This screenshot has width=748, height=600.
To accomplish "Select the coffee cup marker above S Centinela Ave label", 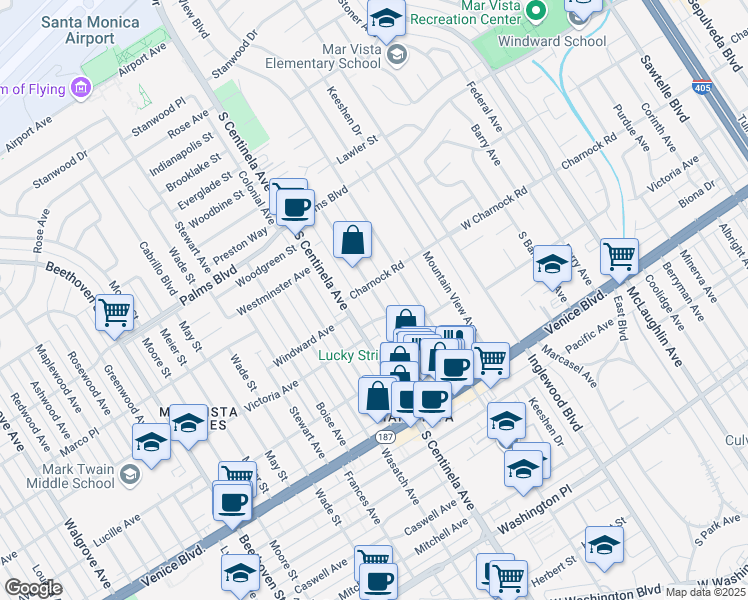I will 433,403.
